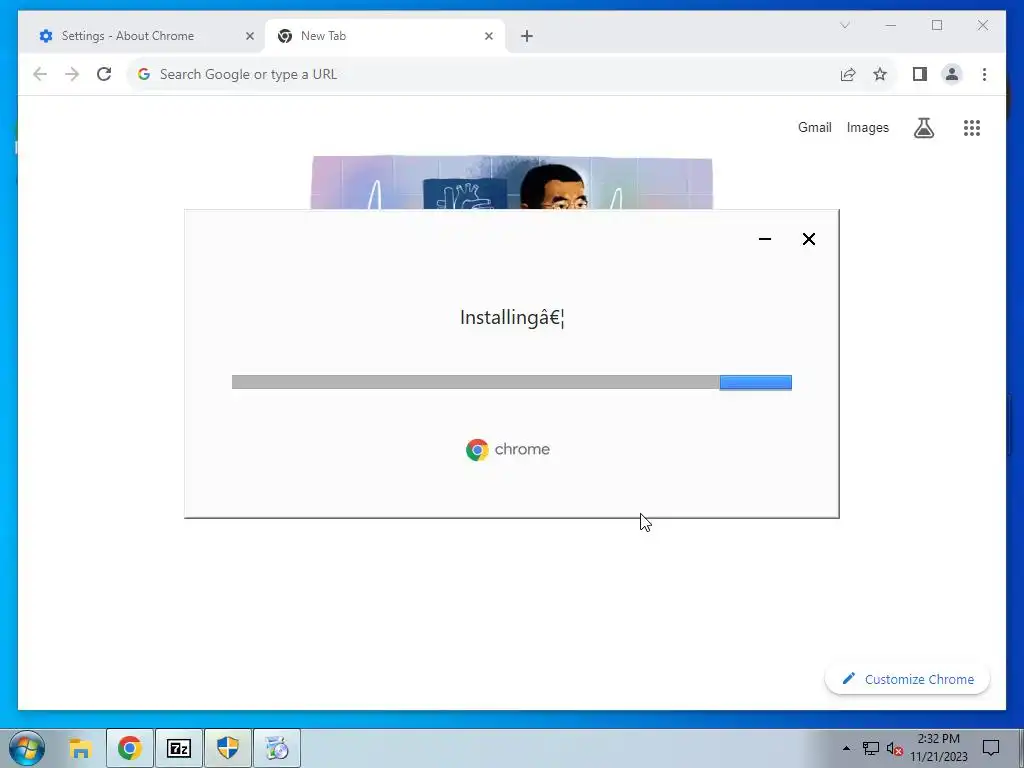Click the Chrome logo in installer

pyautogui.click(x=508, y=449)
